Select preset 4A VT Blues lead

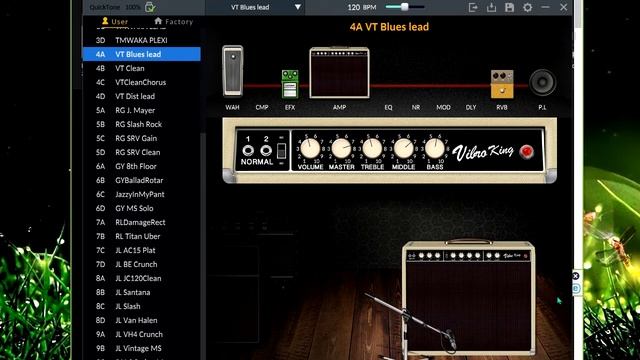coord(142,54)
